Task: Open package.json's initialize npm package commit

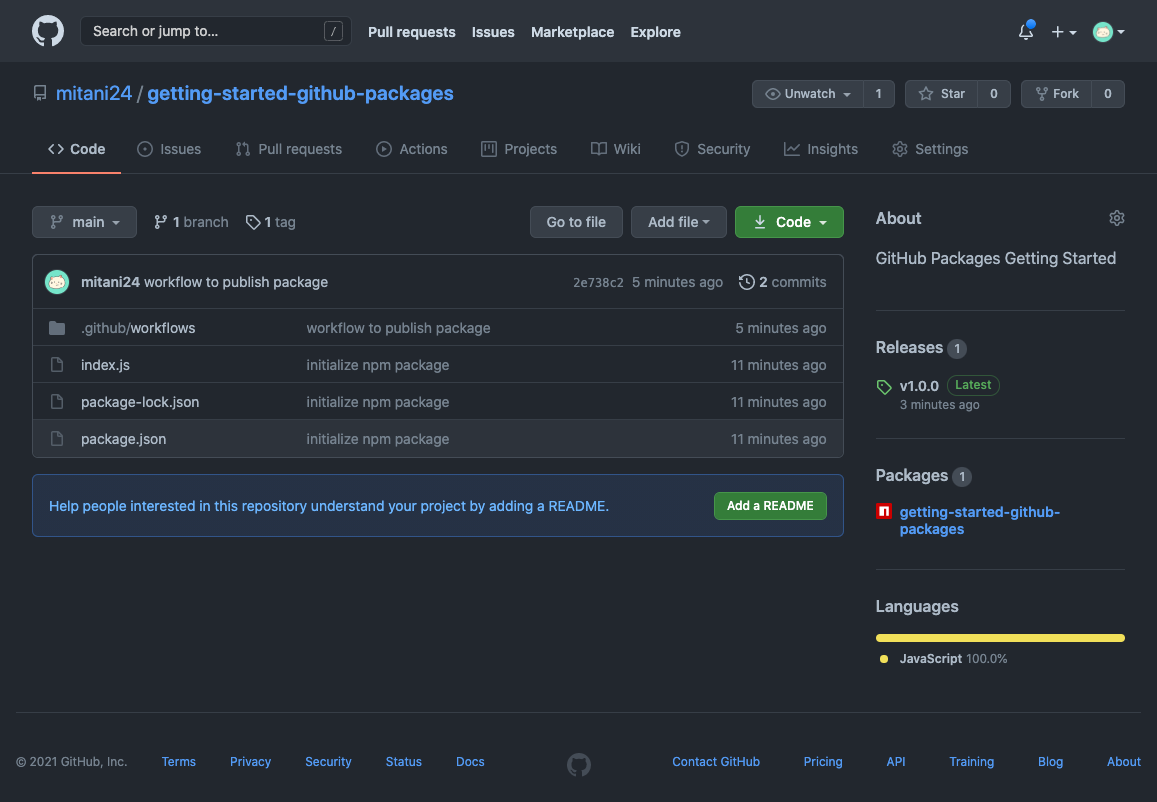Action: (x=378, y=439)
